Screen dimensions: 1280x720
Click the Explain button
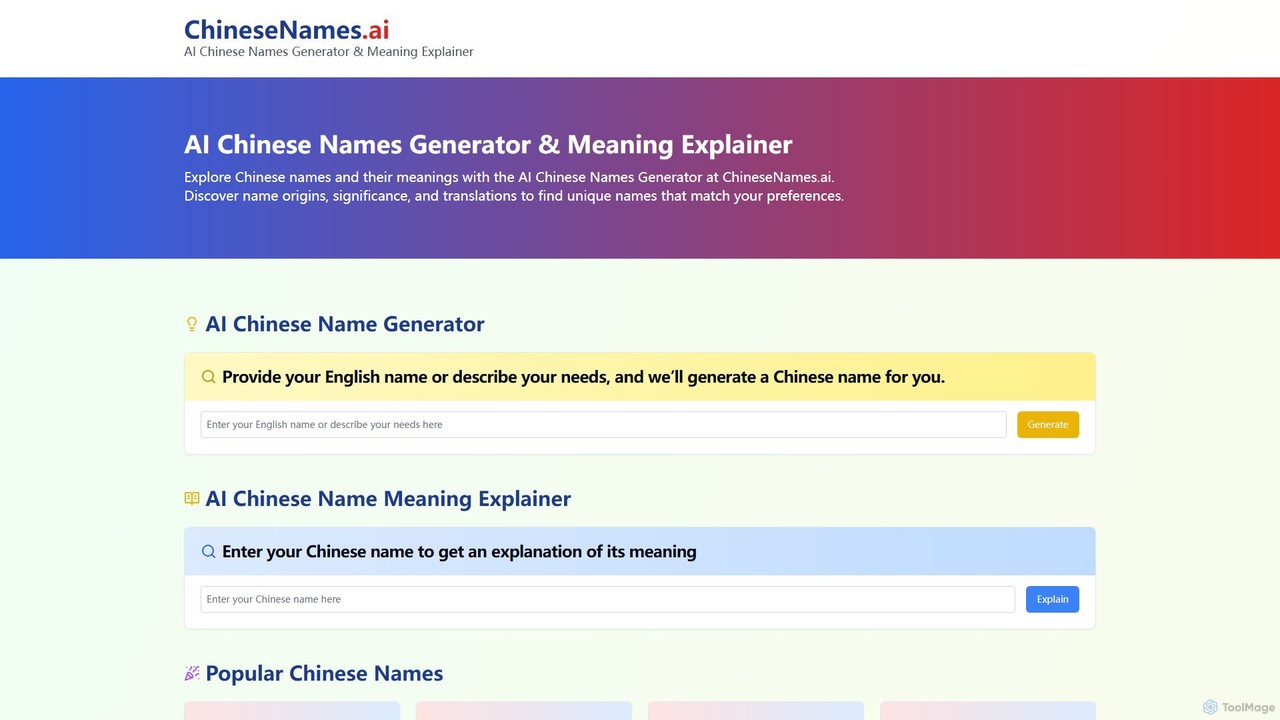tap(1052, 599)
